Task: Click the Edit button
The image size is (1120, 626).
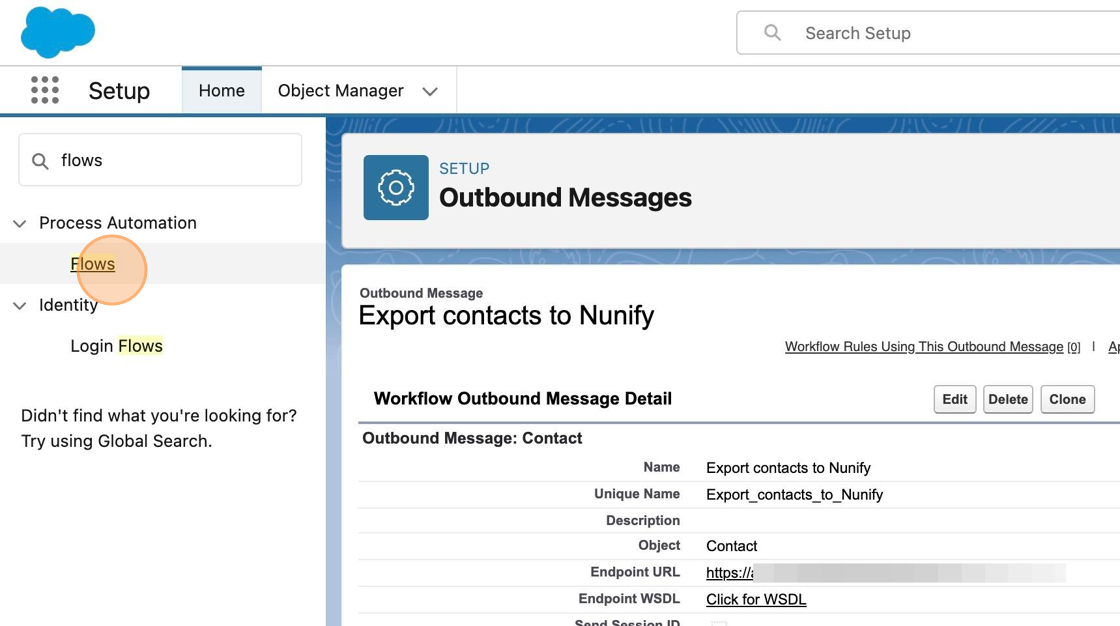Action: pyautogui.click(x=954, y=399)
